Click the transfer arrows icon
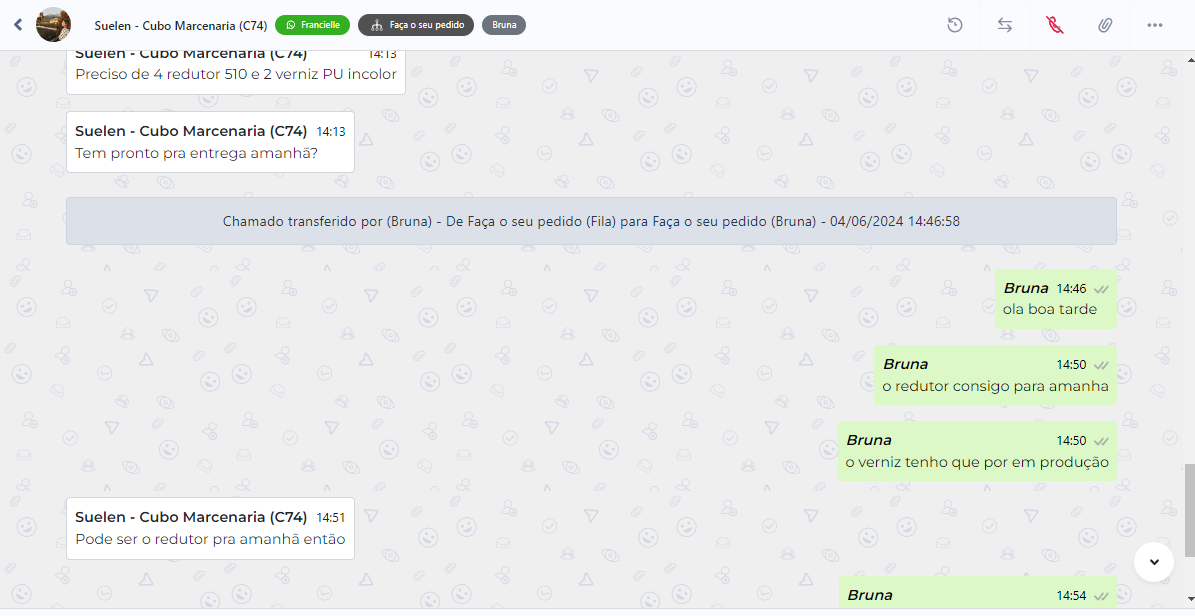This screenshot has height=616, width=1195. pos(1004,25)
